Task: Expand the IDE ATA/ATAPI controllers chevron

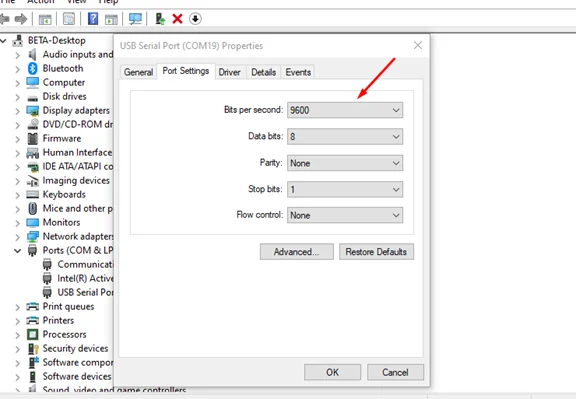Action: [18, 167]
